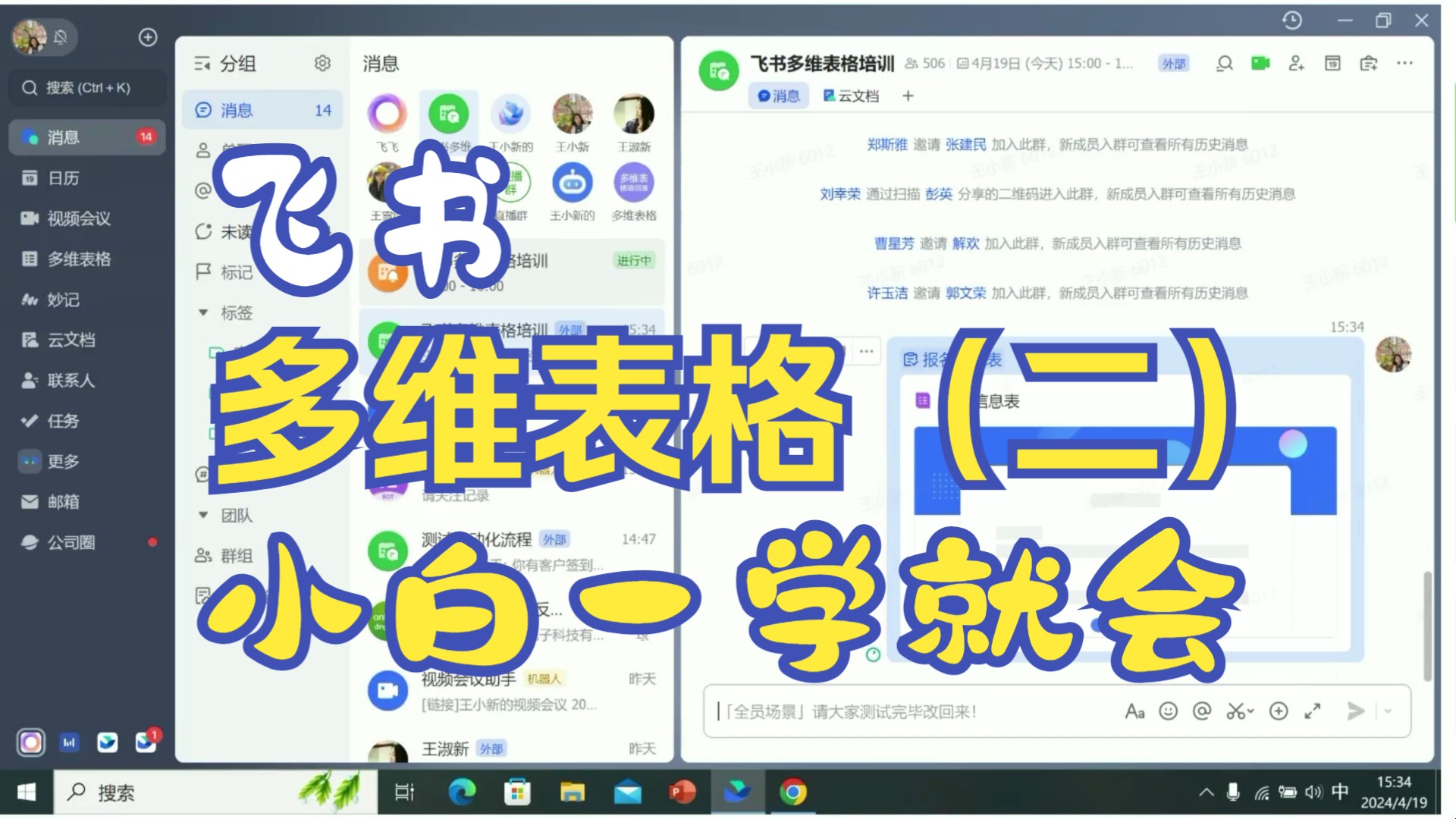Open 王淑新 conversation at list bottom
1456x819 pixels.
512,749
